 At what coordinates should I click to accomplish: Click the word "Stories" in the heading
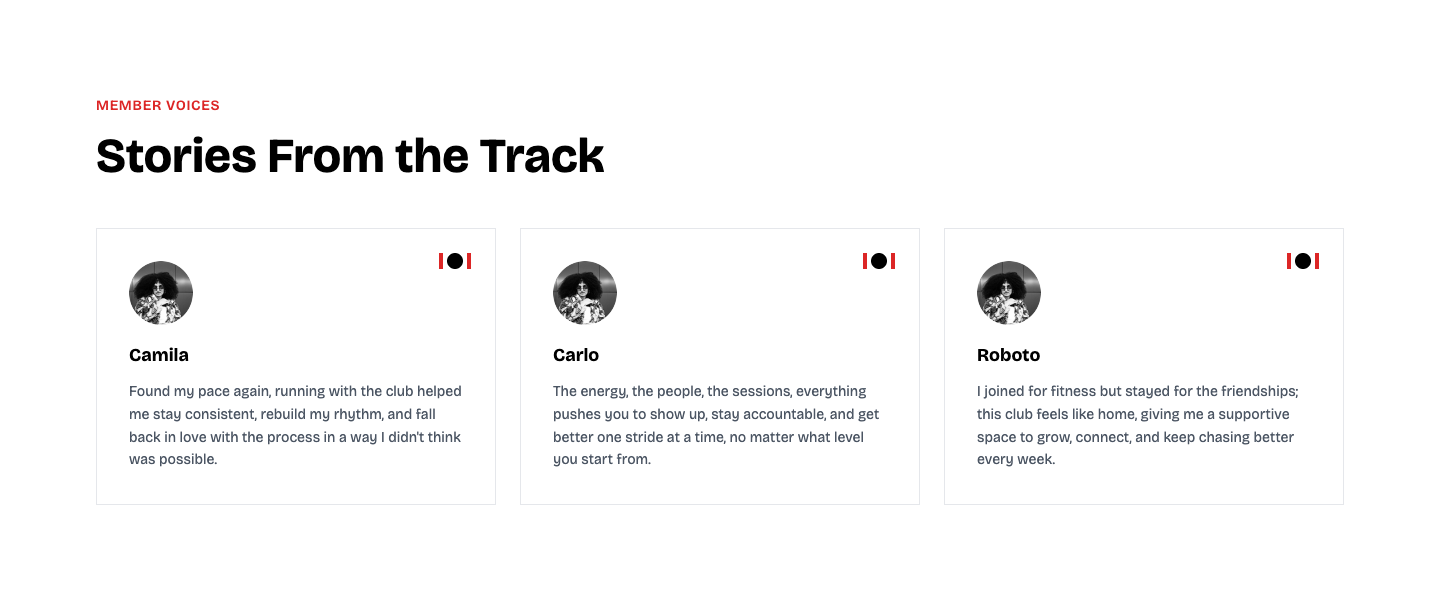(174, 156)
